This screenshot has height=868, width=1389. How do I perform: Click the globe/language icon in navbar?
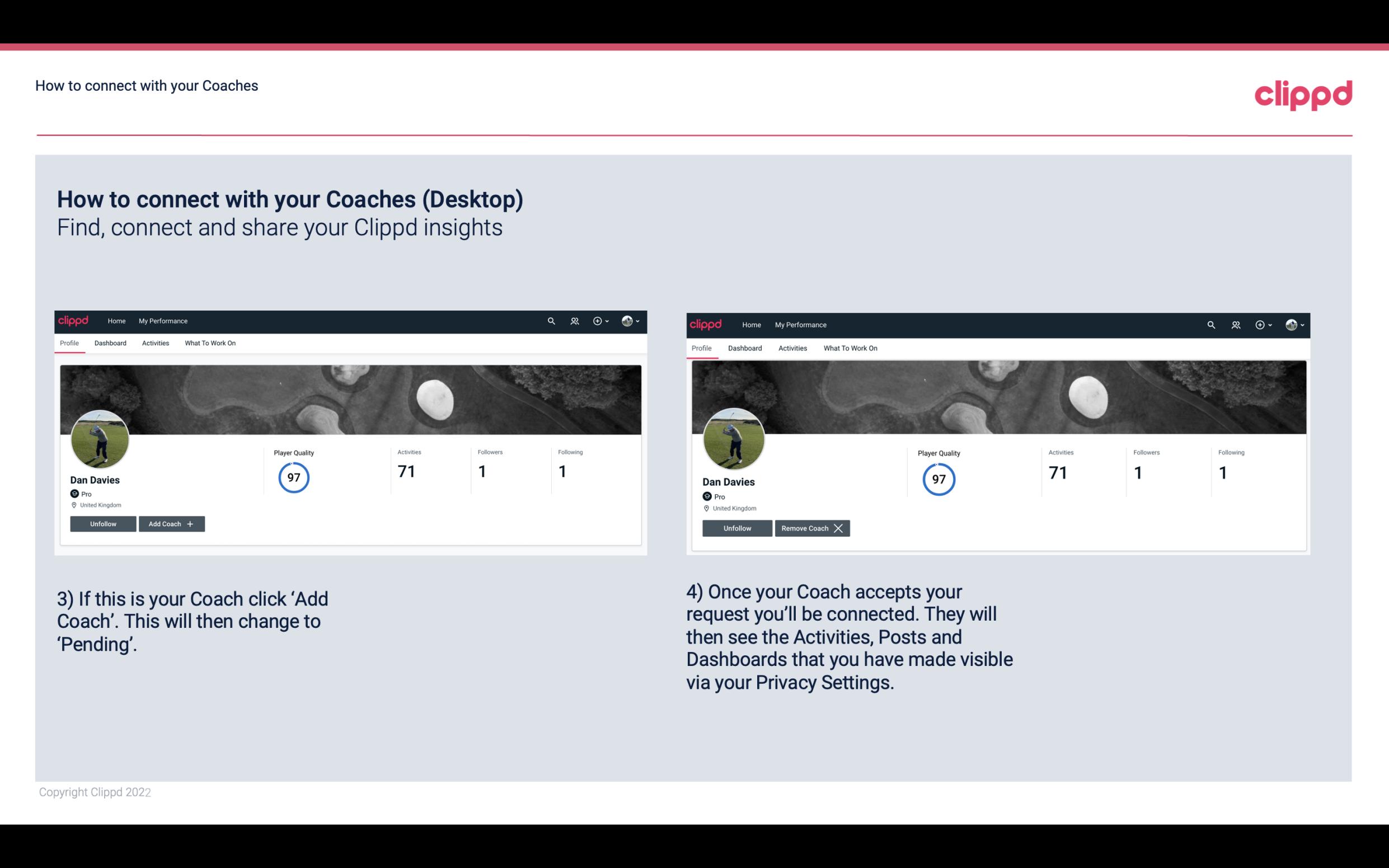pyautogui.click(x=628, y=320)
